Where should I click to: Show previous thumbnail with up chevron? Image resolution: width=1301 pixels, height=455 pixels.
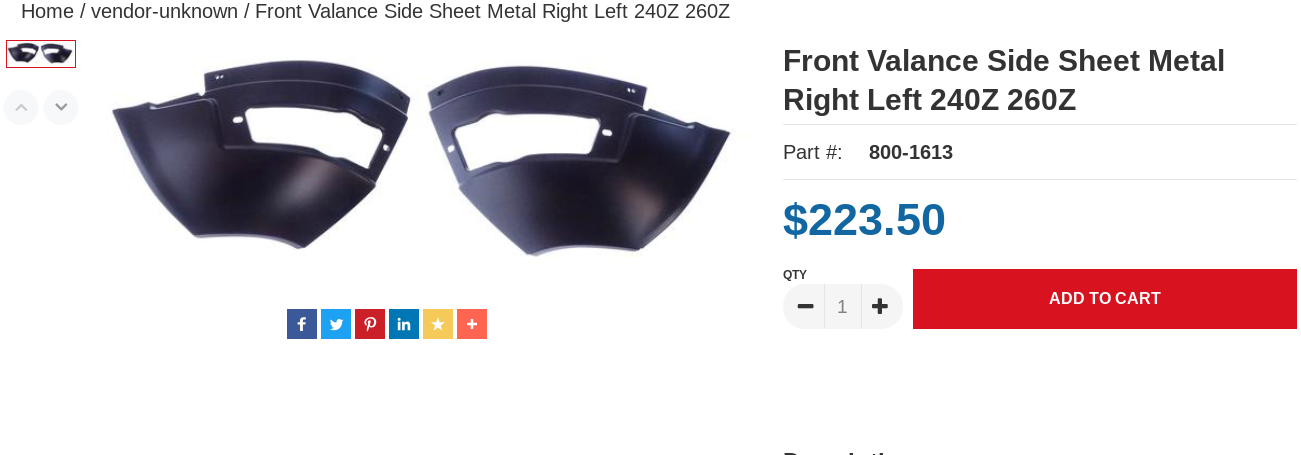click(21, 107)
